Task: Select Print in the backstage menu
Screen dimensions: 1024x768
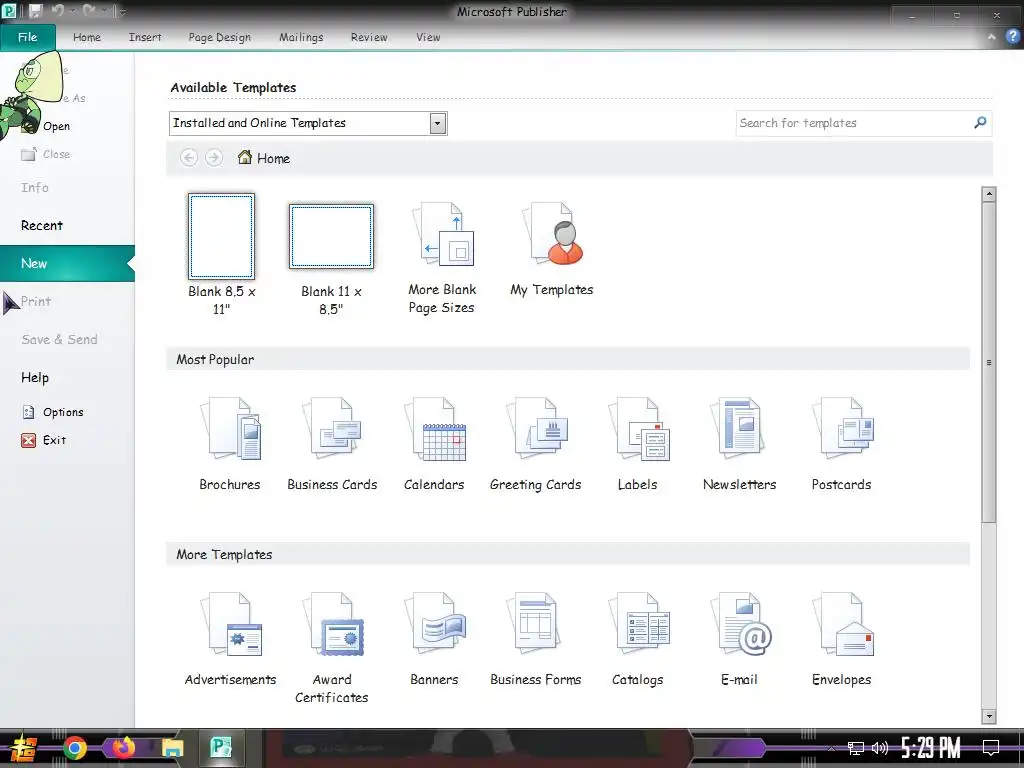Action: (x=35, y=301)
